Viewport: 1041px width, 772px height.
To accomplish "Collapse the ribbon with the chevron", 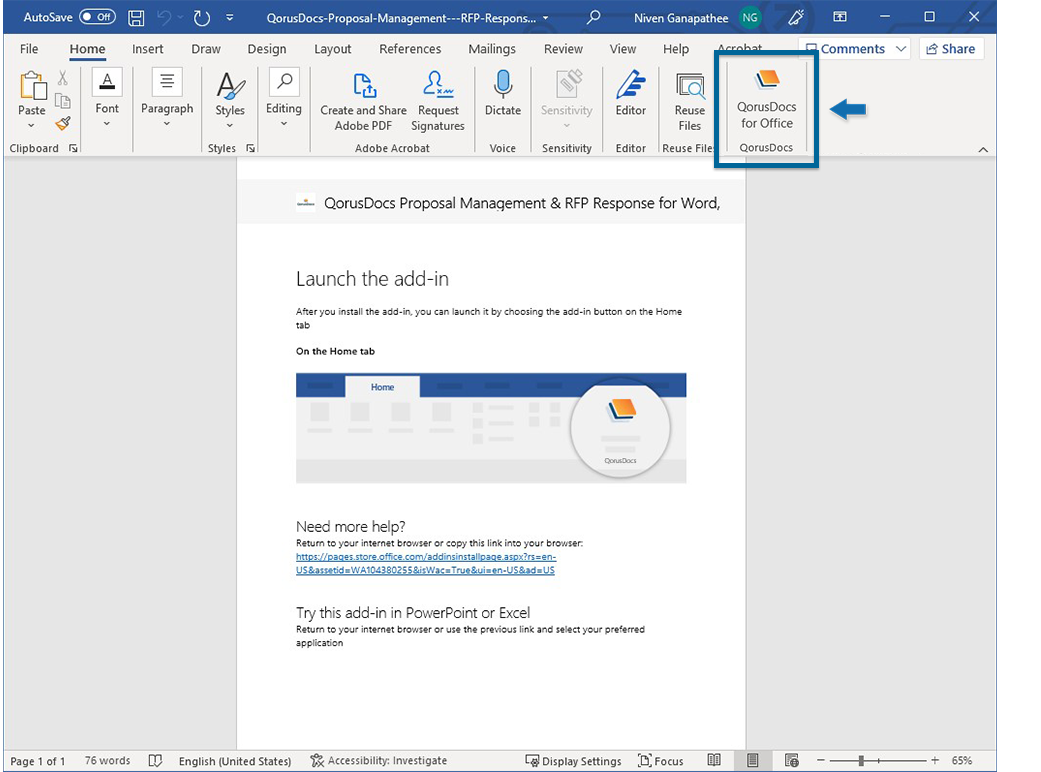I will (x=983, y=149).
